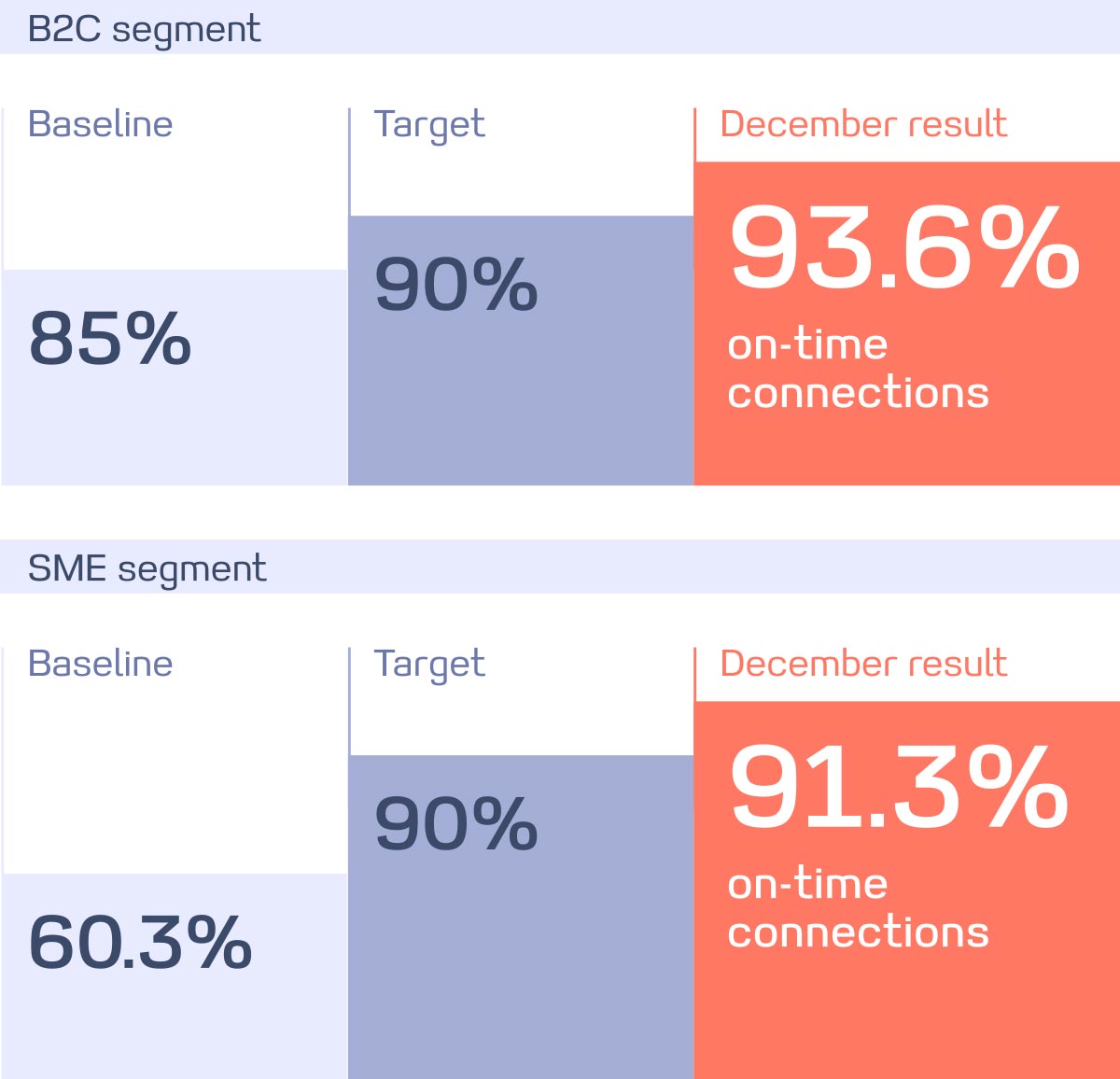
Task: Click on-time connections text below 93.6%
Action: [x=857, y=369]
